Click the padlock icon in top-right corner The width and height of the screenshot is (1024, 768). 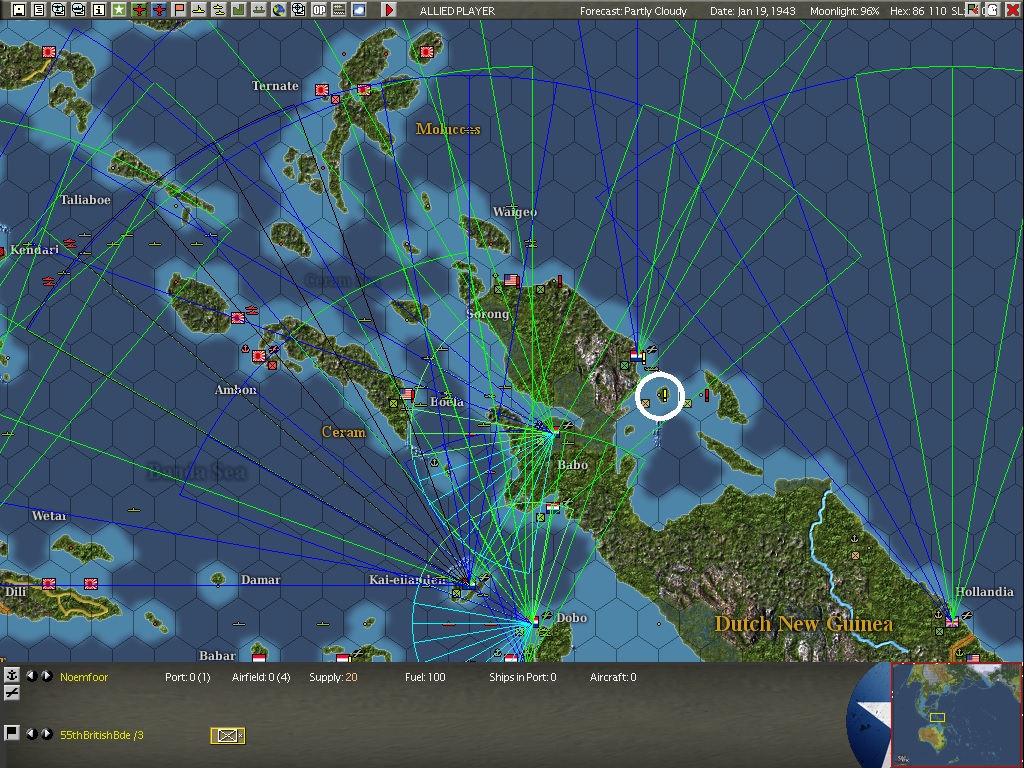[992, 10]
